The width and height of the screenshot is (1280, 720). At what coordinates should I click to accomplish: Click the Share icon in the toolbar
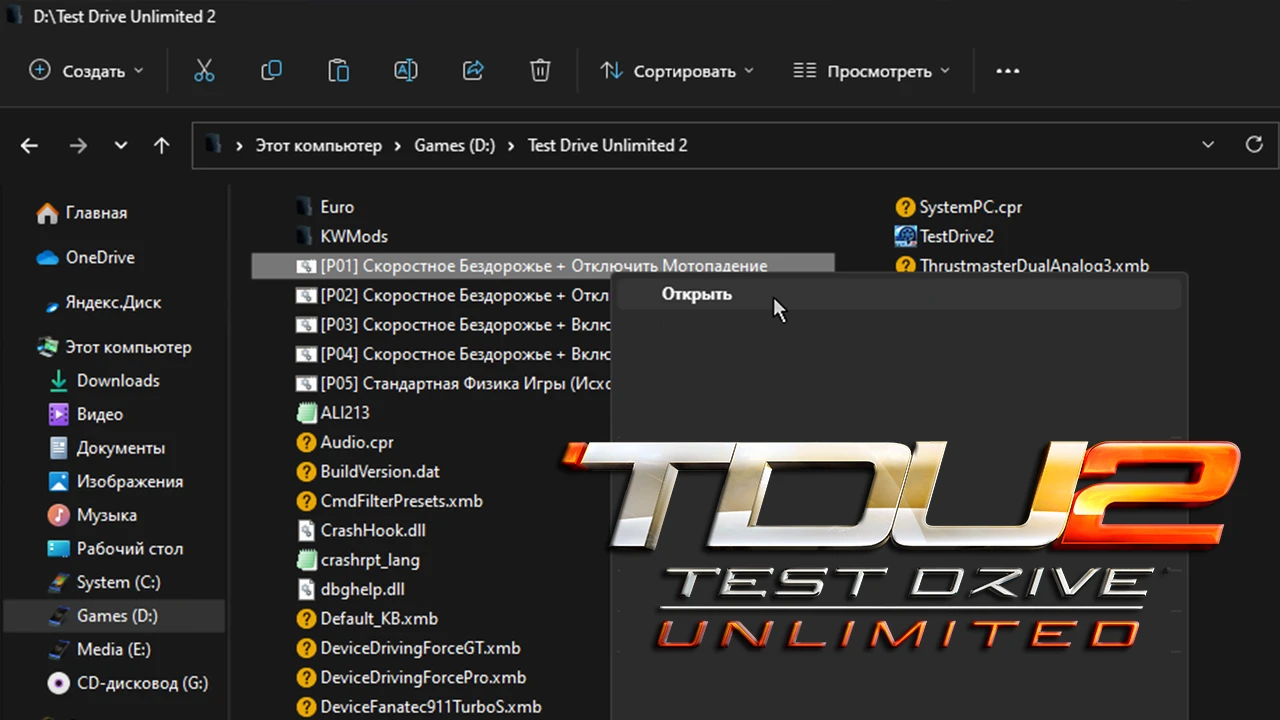pos(472,70)
